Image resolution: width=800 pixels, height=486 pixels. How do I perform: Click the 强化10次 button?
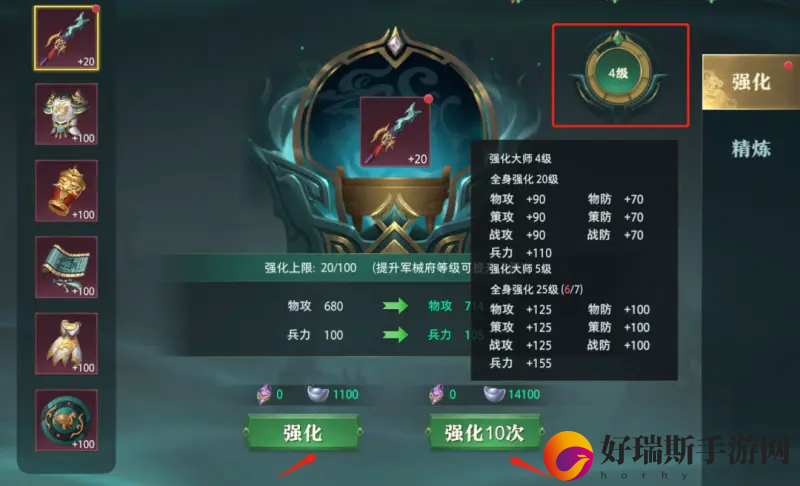[x=484, y=433]
